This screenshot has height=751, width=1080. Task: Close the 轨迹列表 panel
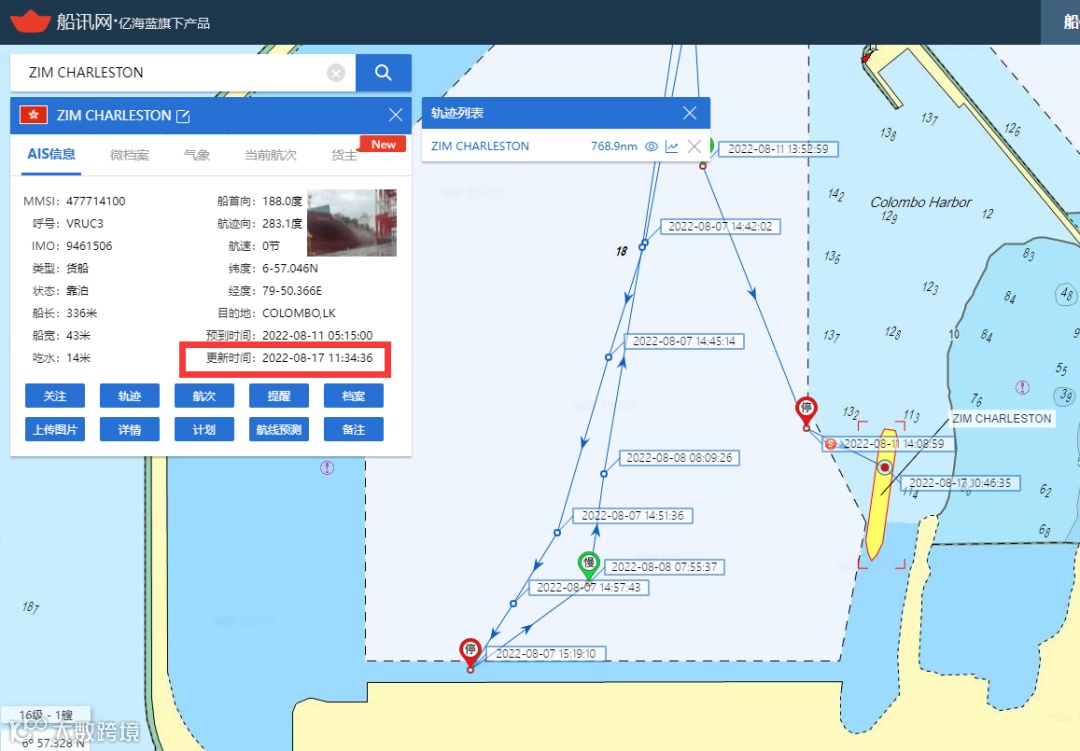pyautogui.click(x=689, y=113)
